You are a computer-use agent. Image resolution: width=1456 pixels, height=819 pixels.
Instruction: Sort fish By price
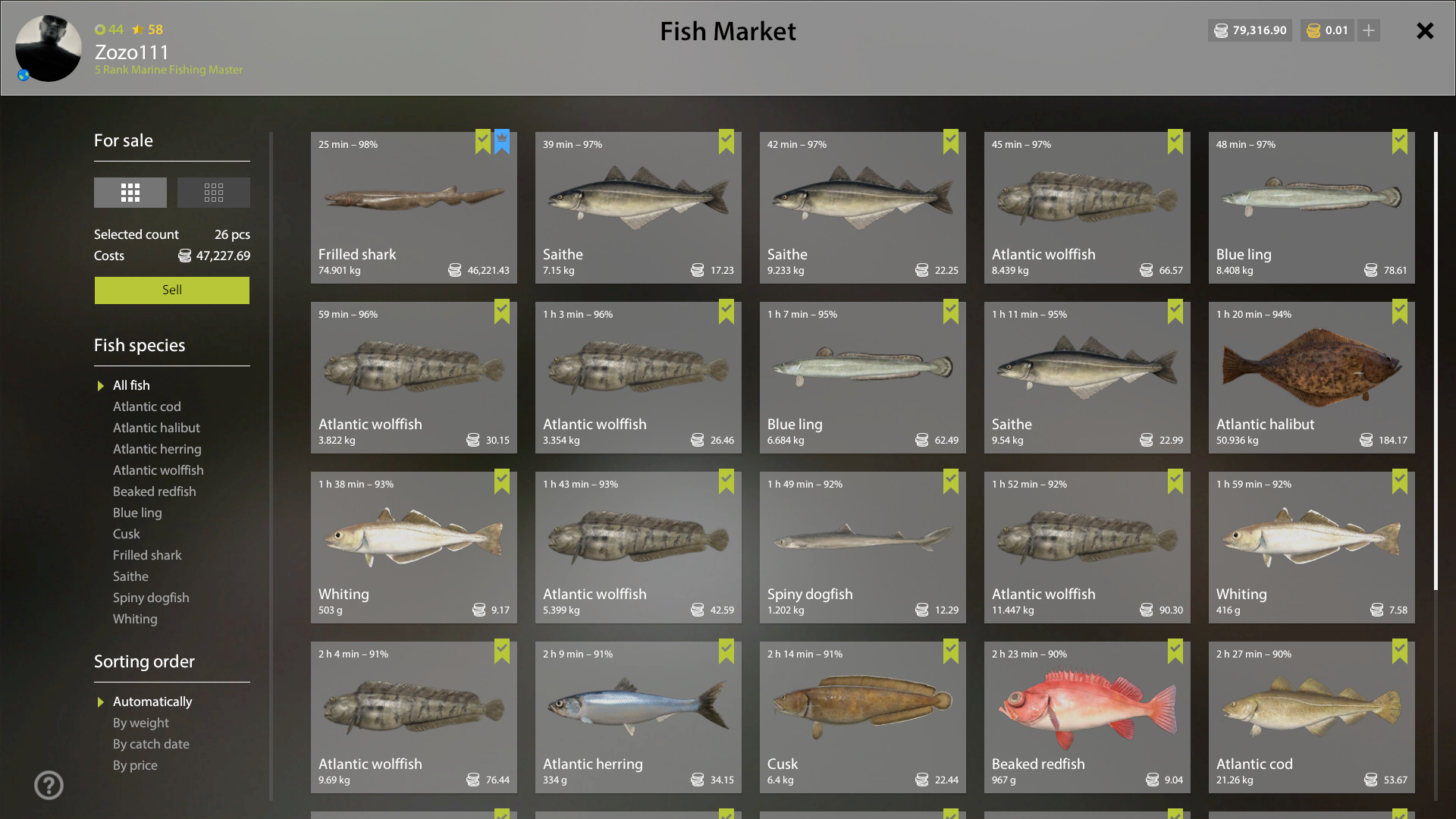(135, 765)
